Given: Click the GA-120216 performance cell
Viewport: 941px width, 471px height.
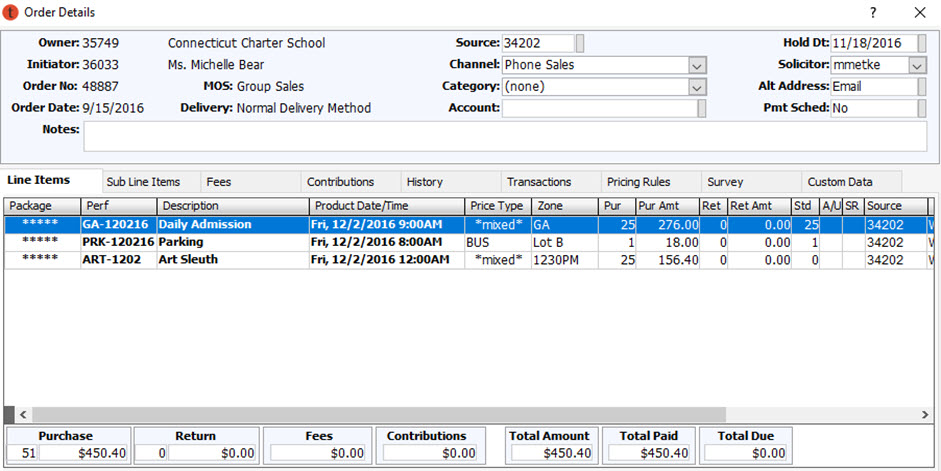Looking at the screenshot, I should click(119, 225).
